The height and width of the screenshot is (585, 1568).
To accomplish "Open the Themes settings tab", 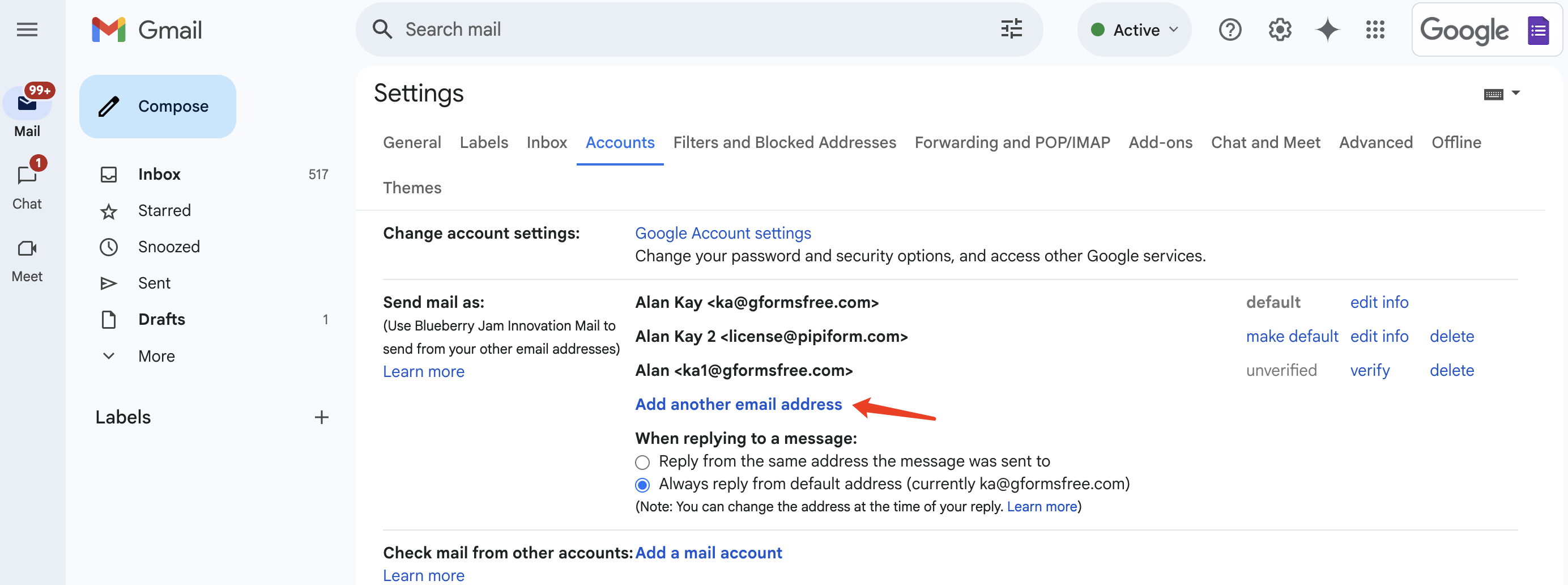I will [x=412, y=188].
